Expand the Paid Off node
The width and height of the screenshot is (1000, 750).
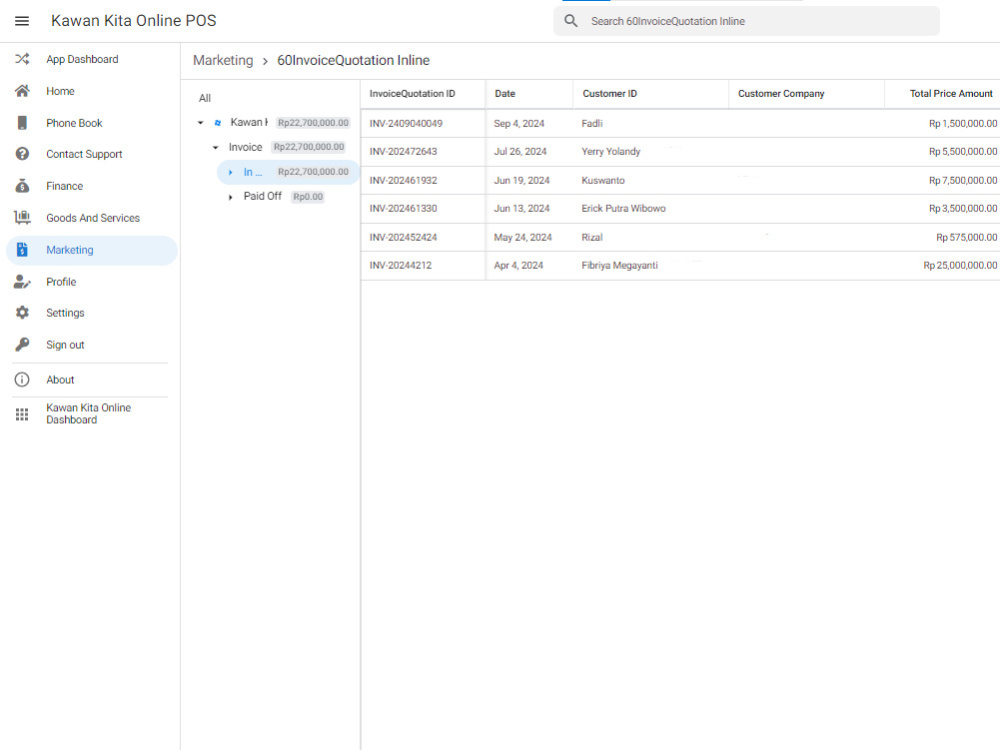click(x=231, y=196)
